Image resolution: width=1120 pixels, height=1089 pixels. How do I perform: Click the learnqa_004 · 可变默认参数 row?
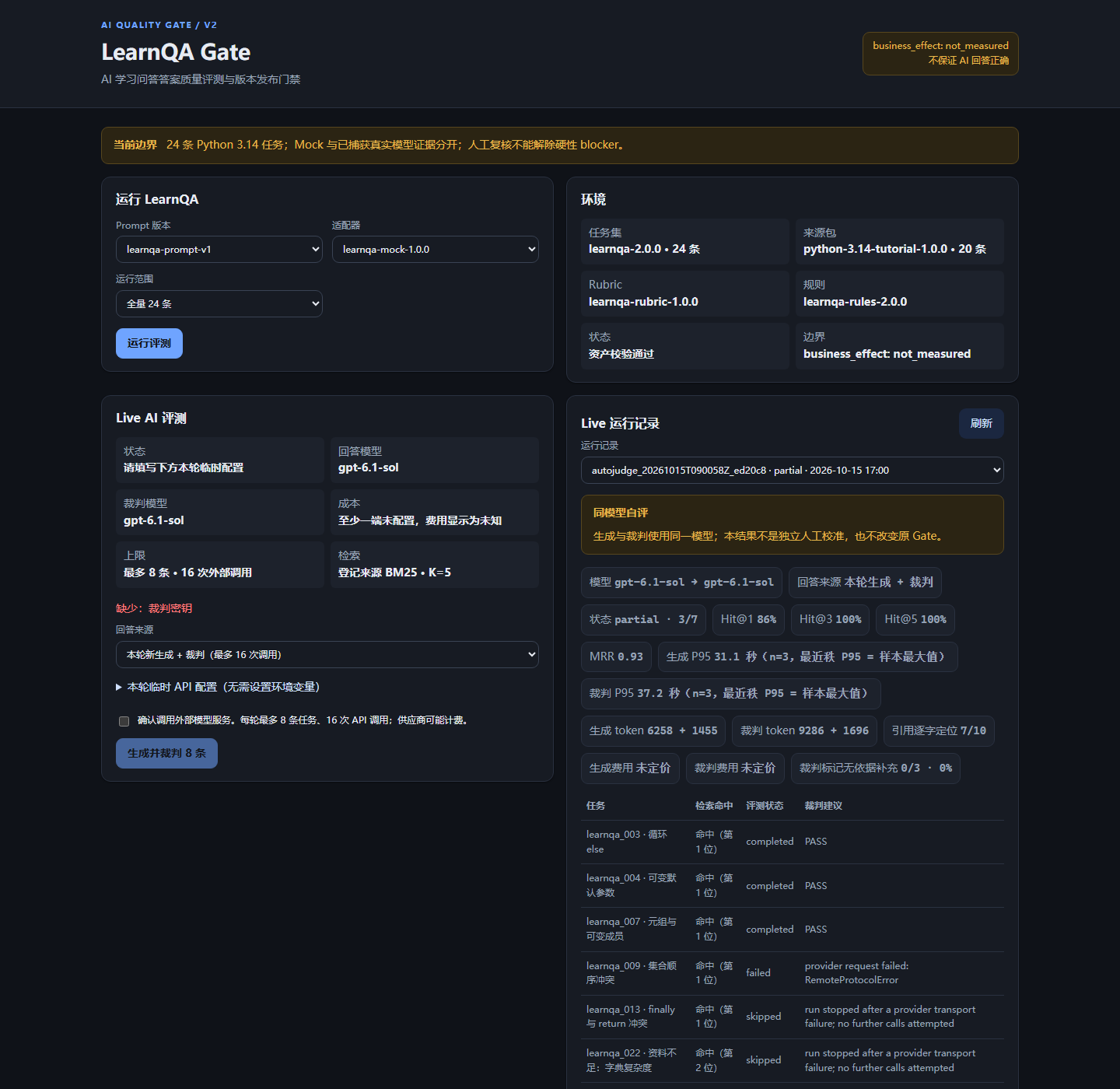point(792,886)
